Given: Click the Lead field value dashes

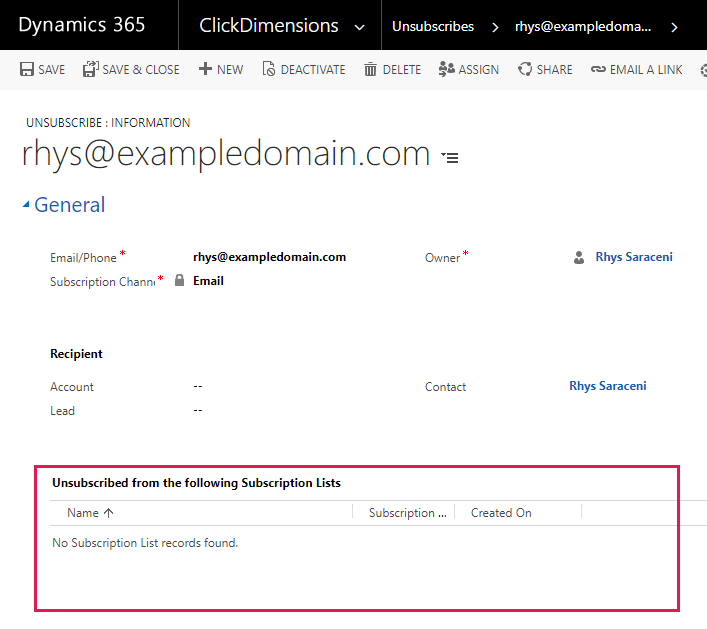Looking at the screenshot, I should pos(198,410).
